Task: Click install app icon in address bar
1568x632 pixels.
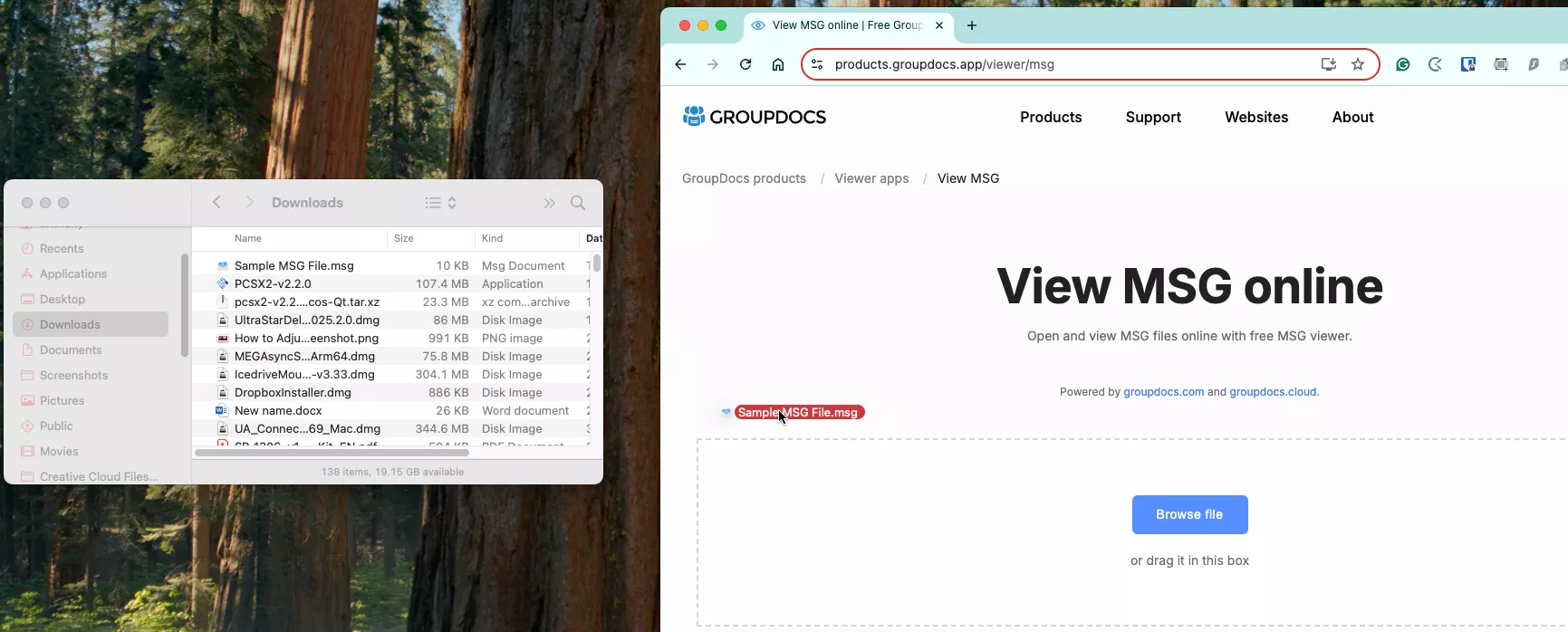Action: tap(1328, 64)
